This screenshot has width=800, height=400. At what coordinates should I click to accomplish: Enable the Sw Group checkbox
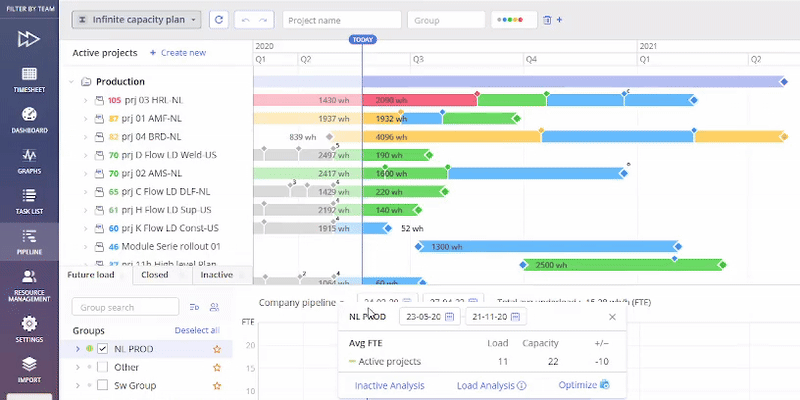coord(103,385)
